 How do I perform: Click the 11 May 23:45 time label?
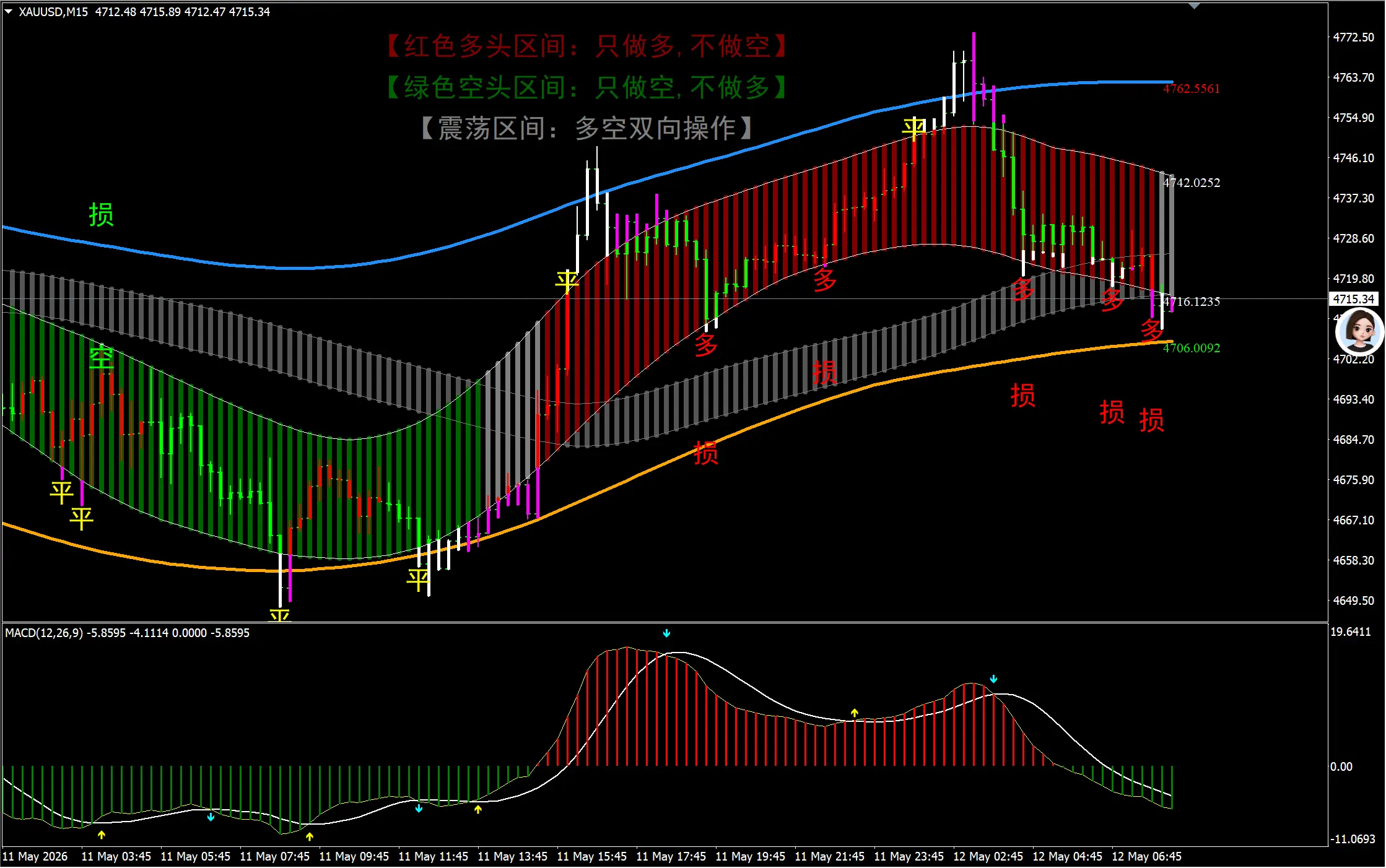pos(909,856)
